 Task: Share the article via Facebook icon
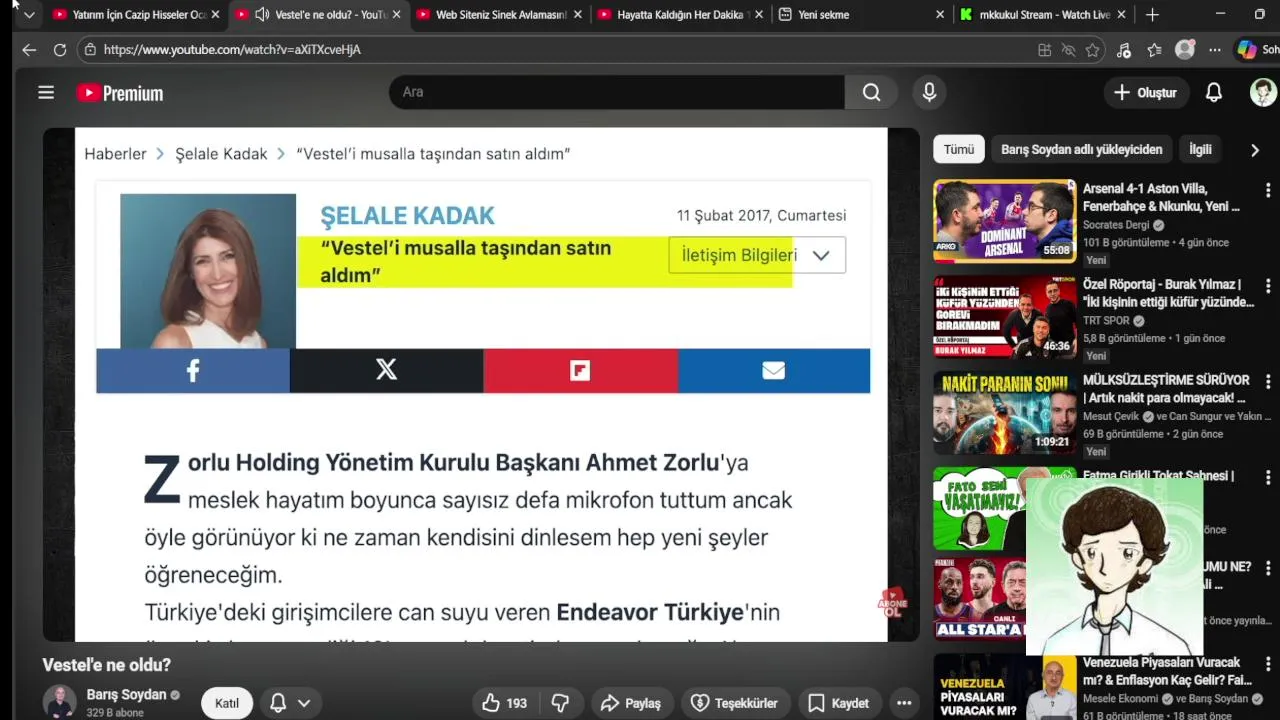point(193,371)
